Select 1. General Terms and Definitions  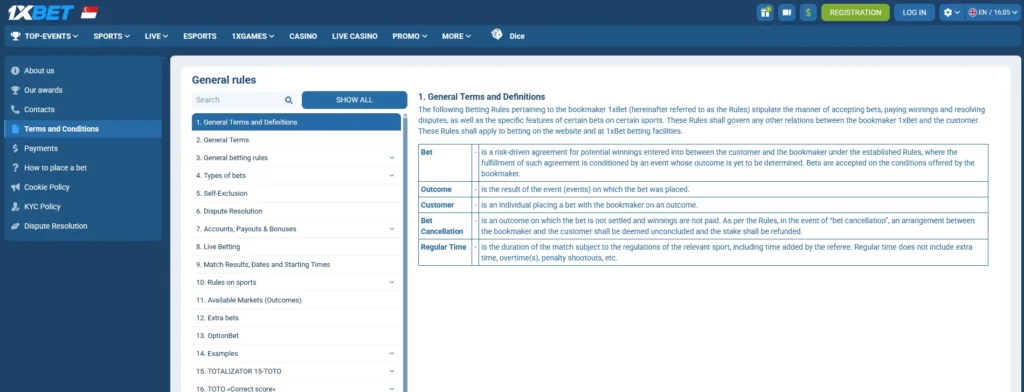click(296, 122)
